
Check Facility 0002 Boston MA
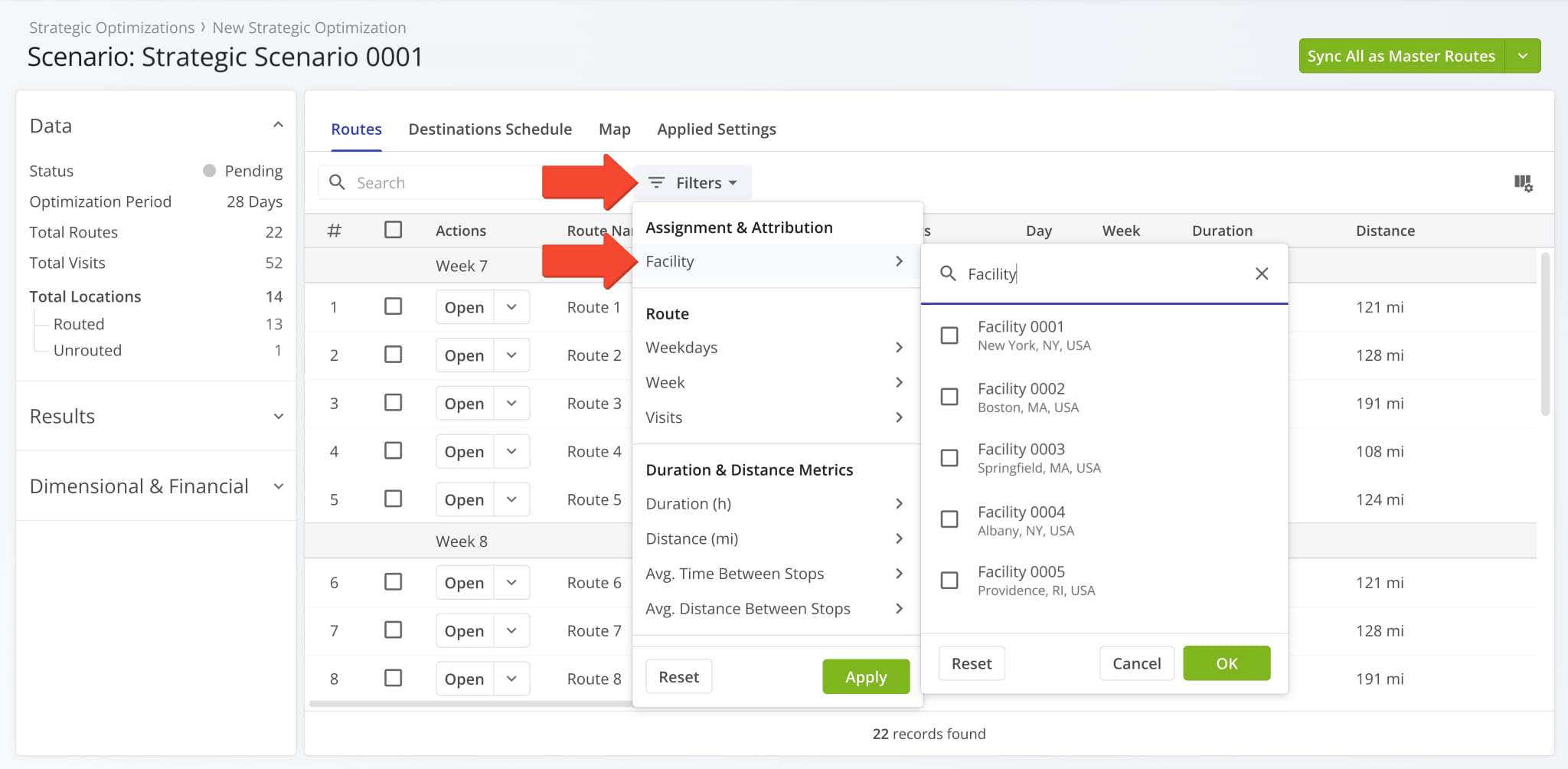point(949,396)
